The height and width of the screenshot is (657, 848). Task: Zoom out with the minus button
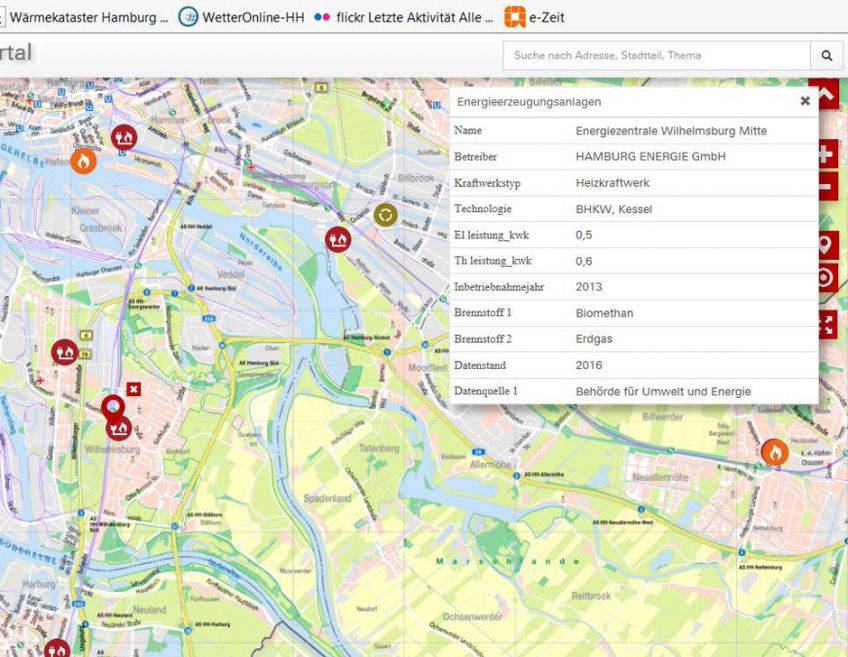[826, 185]
